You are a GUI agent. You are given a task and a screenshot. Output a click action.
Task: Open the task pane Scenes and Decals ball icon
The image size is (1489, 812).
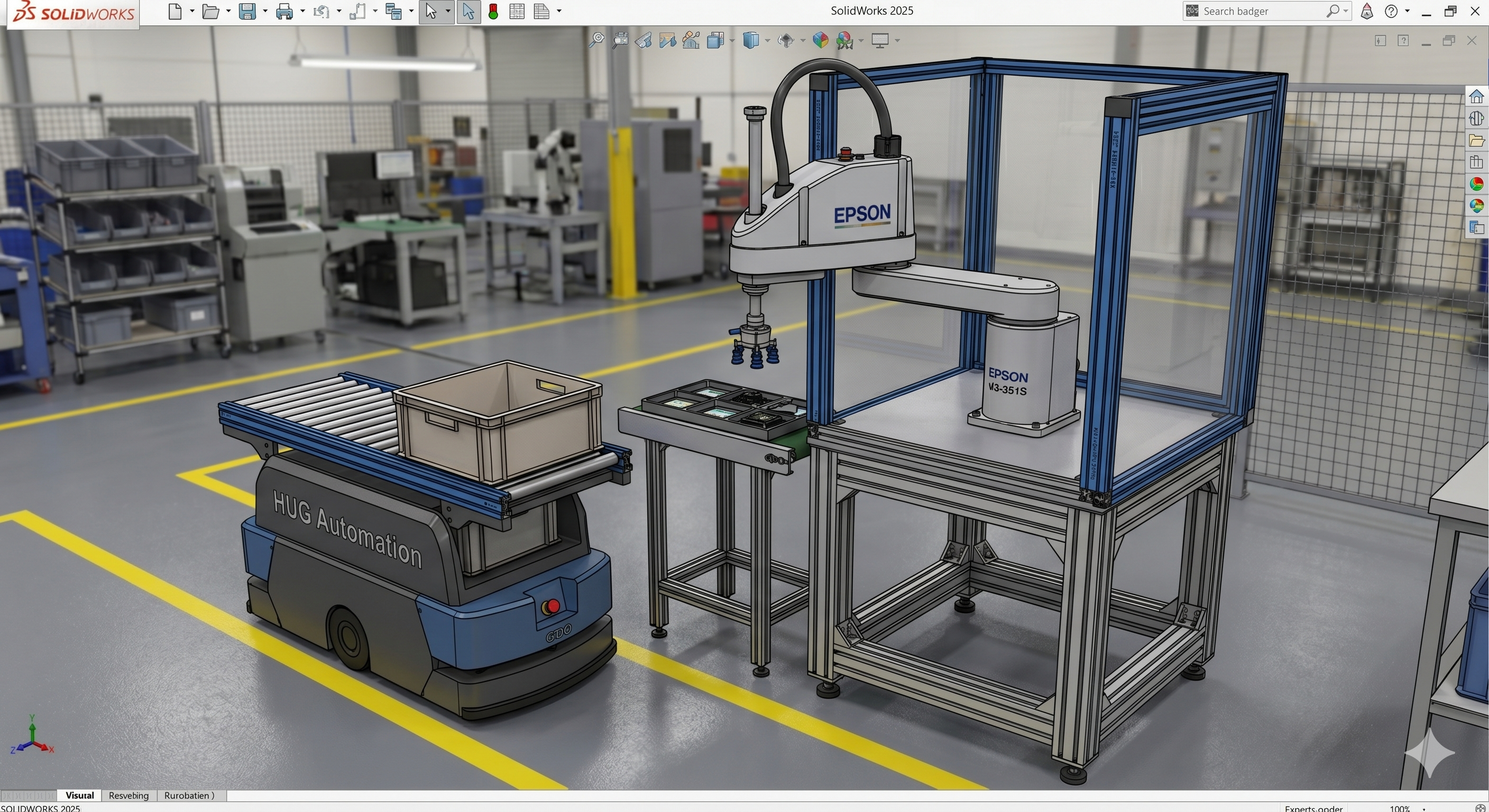1477,205
